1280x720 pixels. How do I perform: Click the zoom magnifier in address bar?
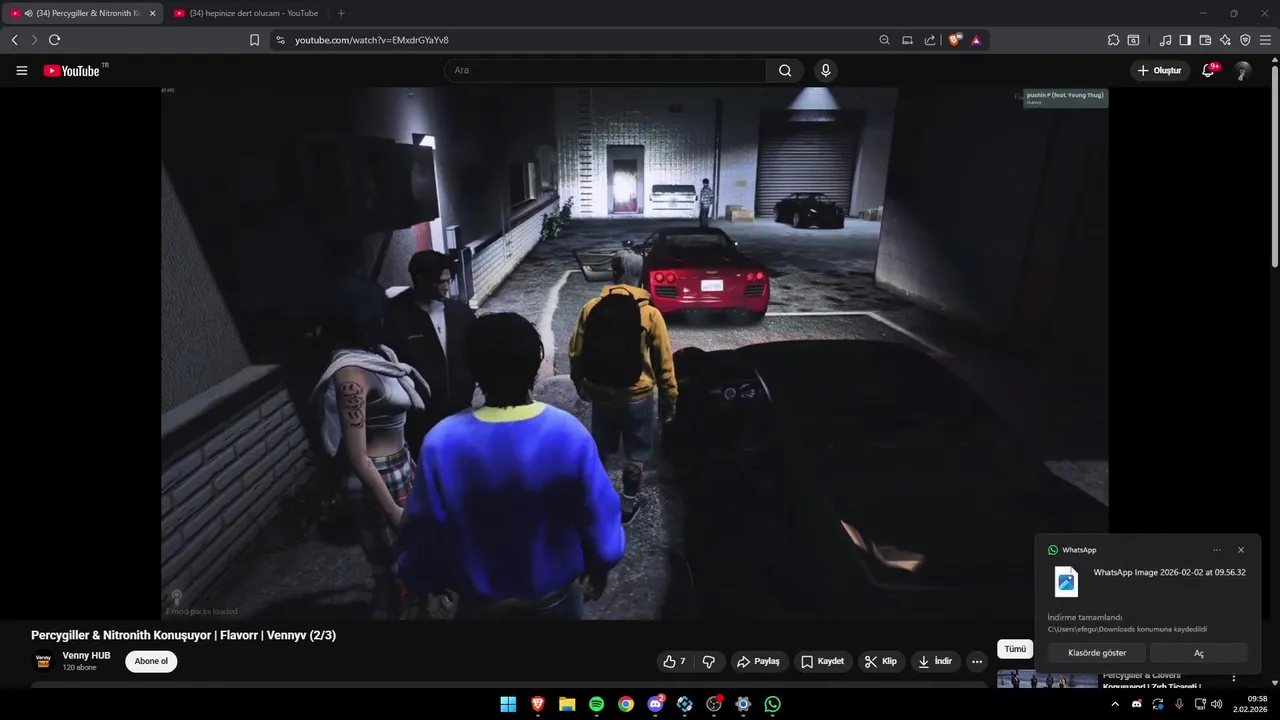pos(884,40)
